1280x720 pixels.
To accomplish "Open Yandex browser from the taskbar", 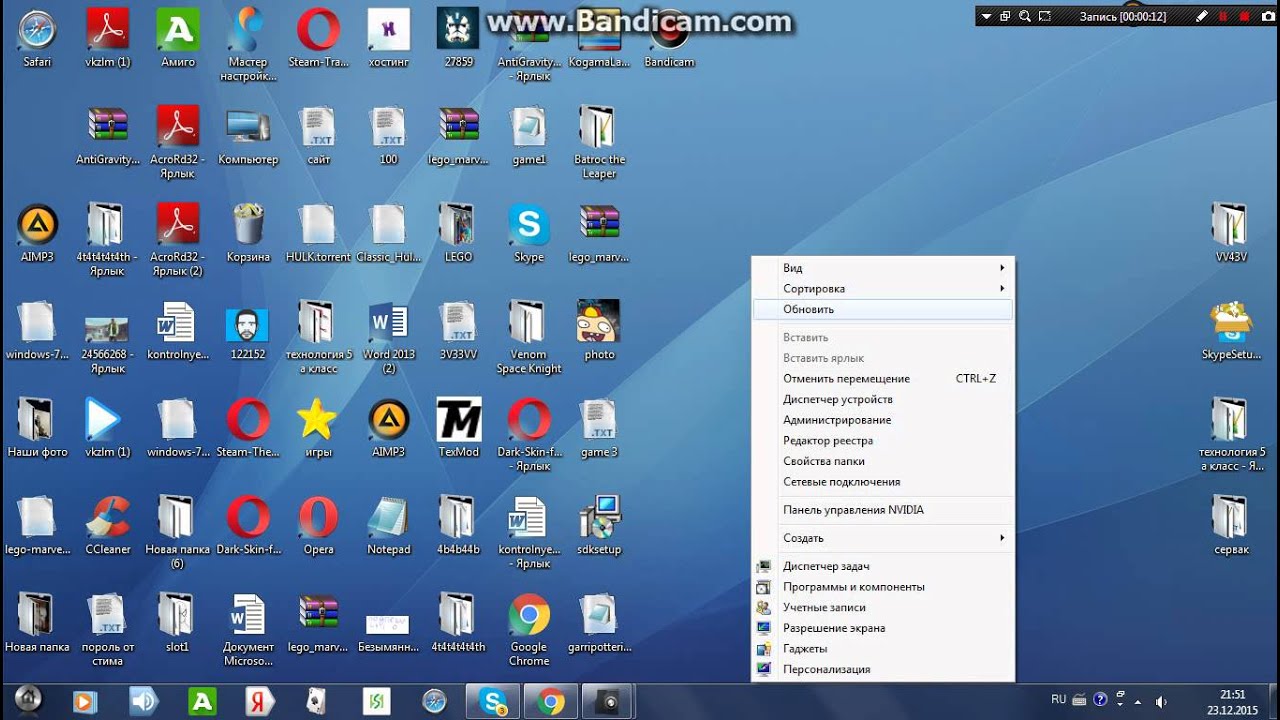I will (x=259, y=702).
